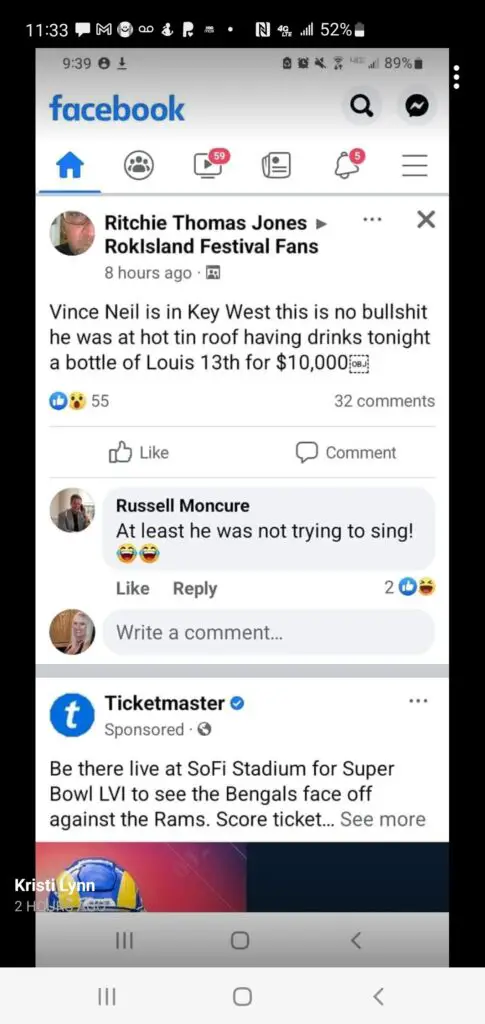The width and height of the screenshot is (485, 1024).
Task: Open RokIsland Festival Fans group
Action: 211,246
